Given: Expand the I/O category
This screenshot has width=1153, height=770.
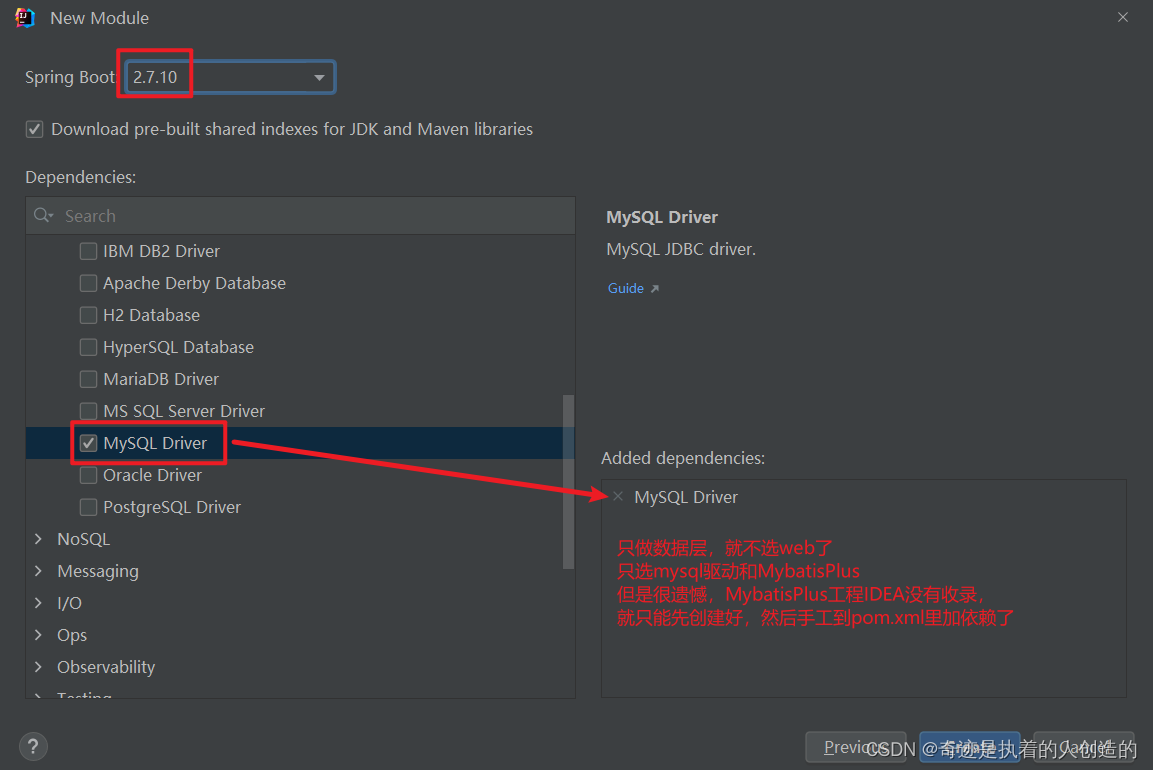Looking at the screenshot, I should coord(38,603).
